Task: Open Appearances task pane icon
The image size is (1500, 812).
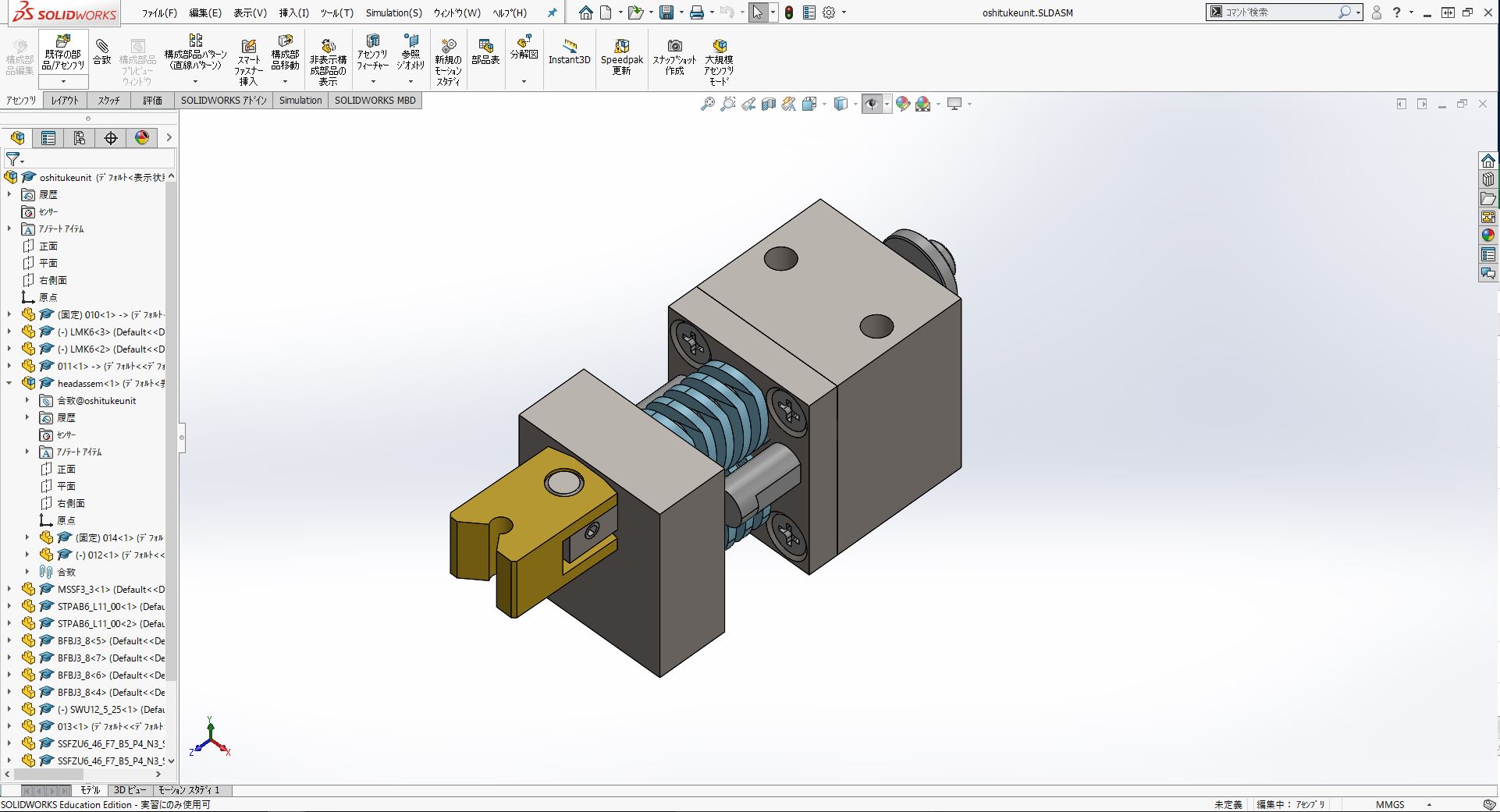Action: pyautogui.click(x=1488, y=236)
